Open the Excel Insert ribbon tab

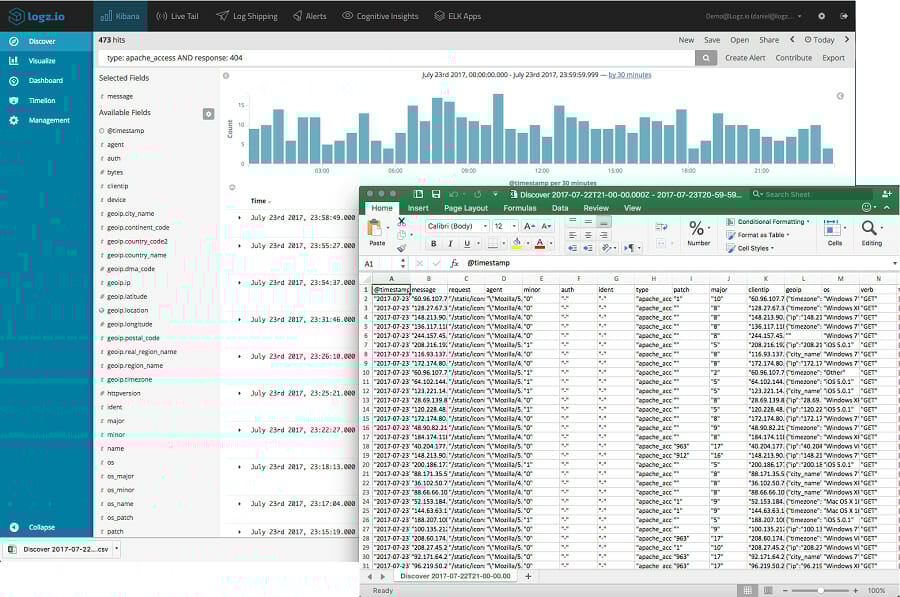418,208
